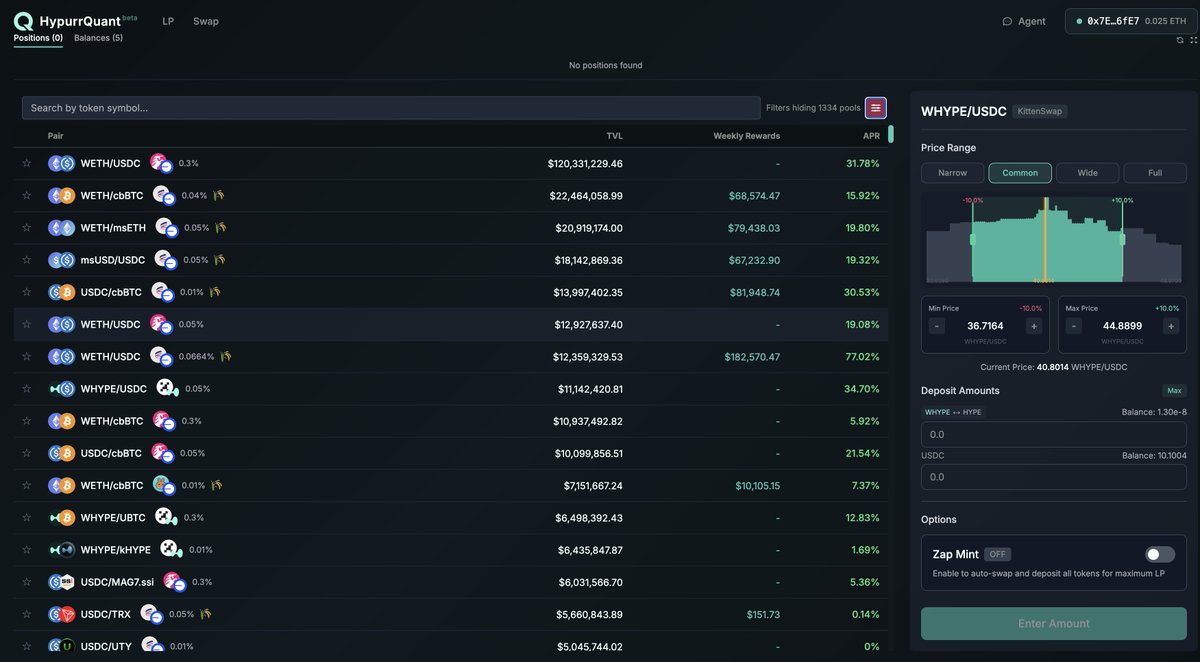The image size is (1200, 662).
Task: Switch WHYPE ↔ HYPE deposit token
Action: (953, 412)
